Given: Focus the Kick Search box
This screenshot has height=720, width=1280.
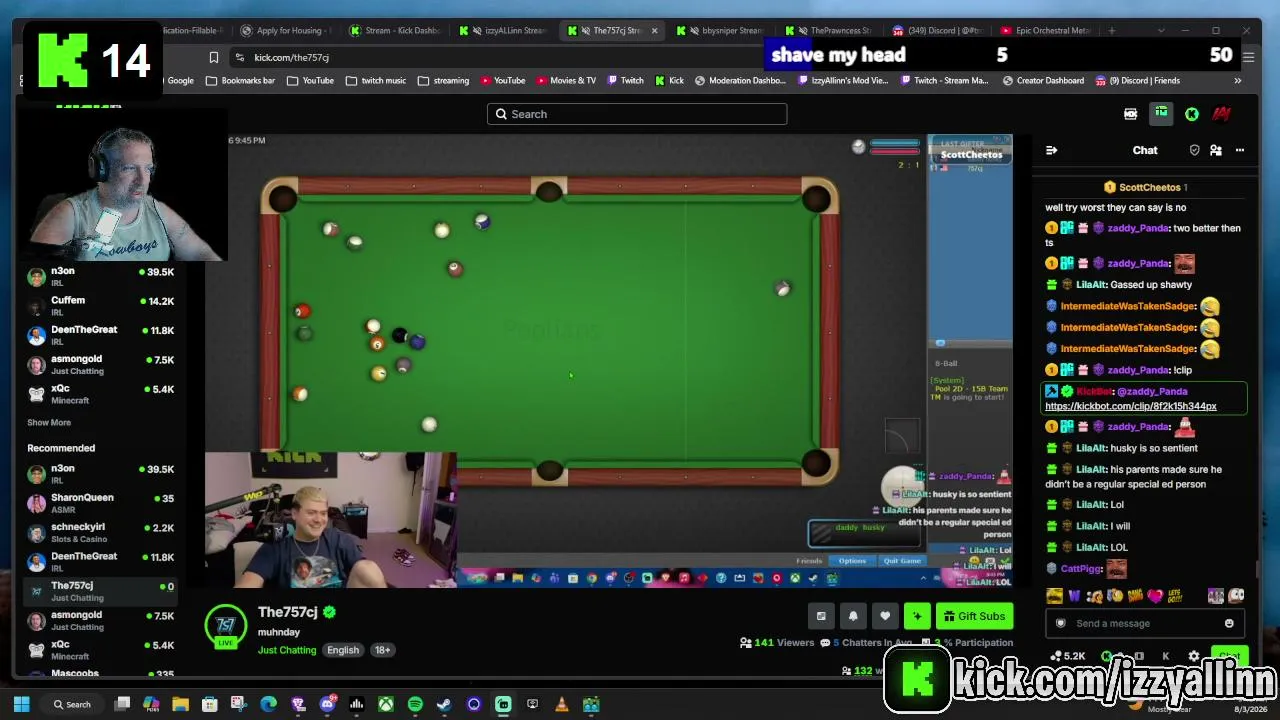Looking at the screenshot, I should coord(637,114).
